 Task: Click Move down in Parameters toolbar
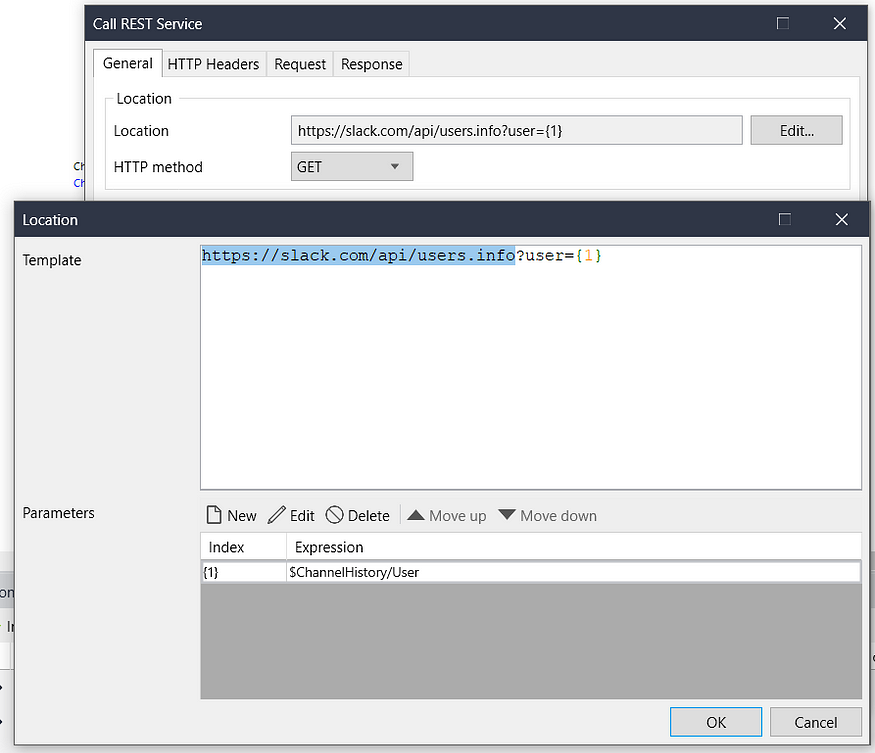[547, 515]
